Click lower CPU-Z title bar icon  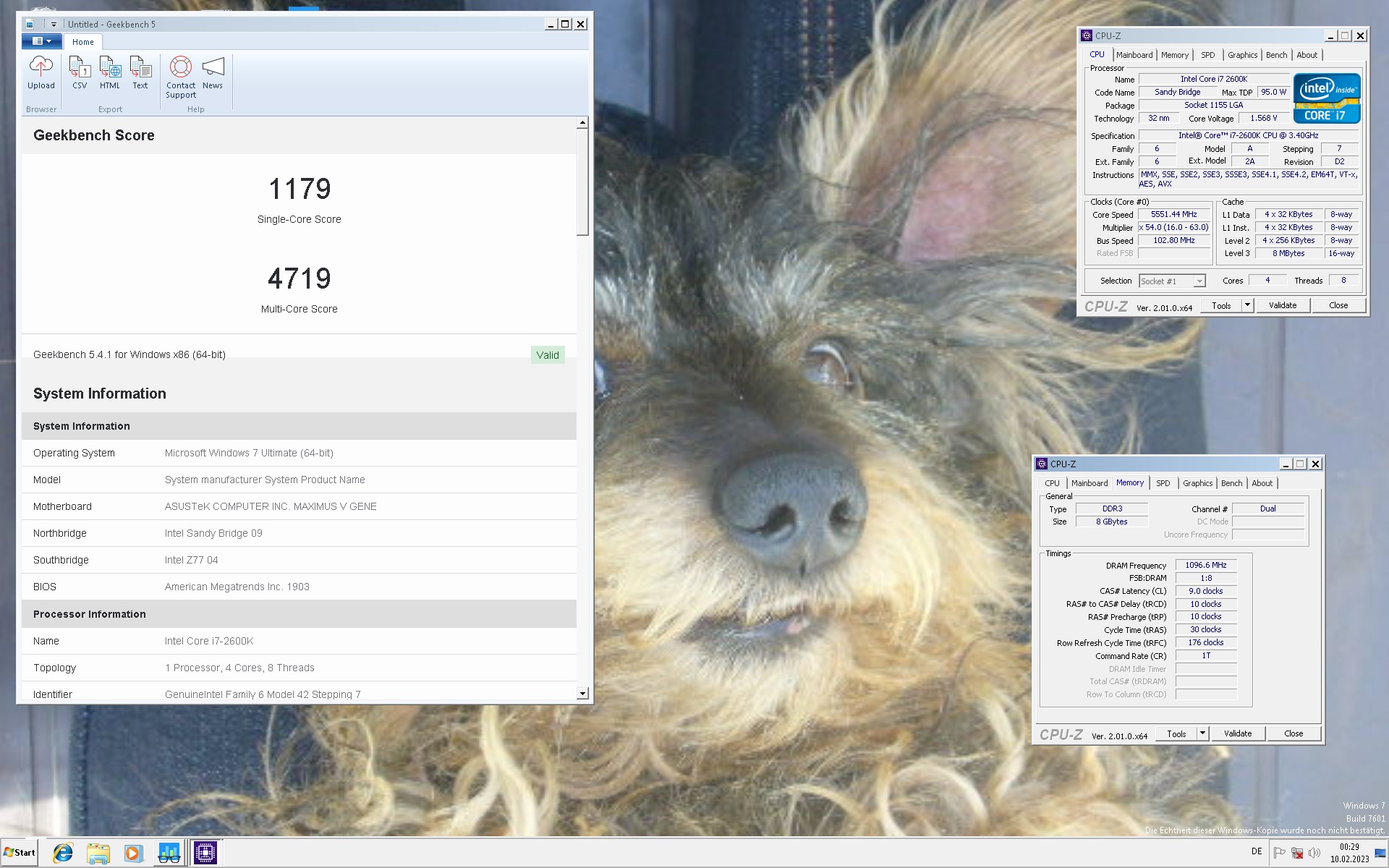[1042, 464]
